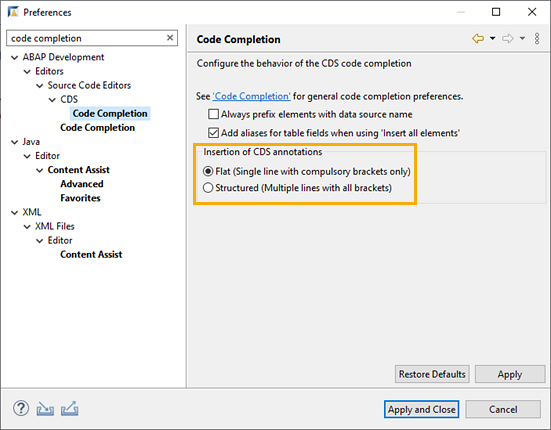
Task: Click the forward navigation arrow icon
Action: 508,38
